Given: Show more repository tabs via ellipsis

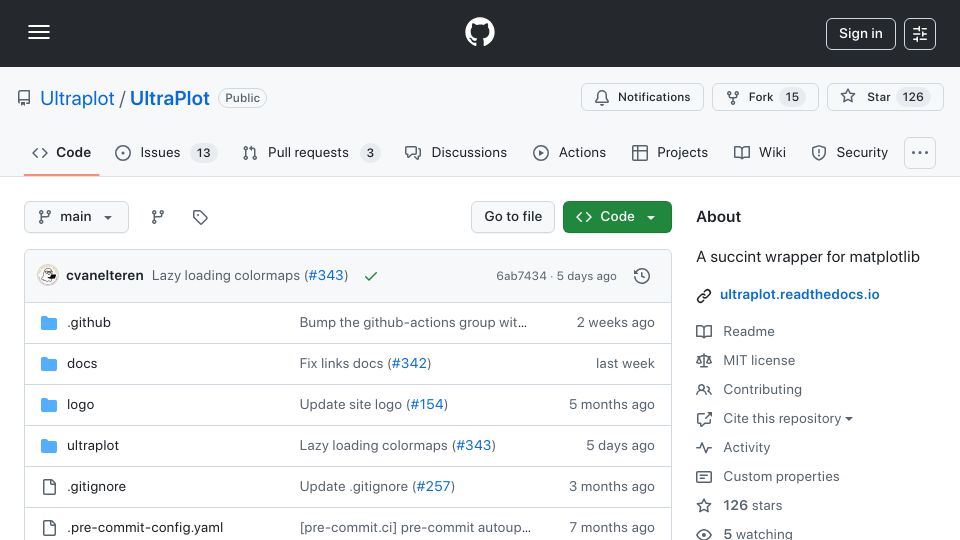Looking at the screenshot, I should click(x=920, y=152).
